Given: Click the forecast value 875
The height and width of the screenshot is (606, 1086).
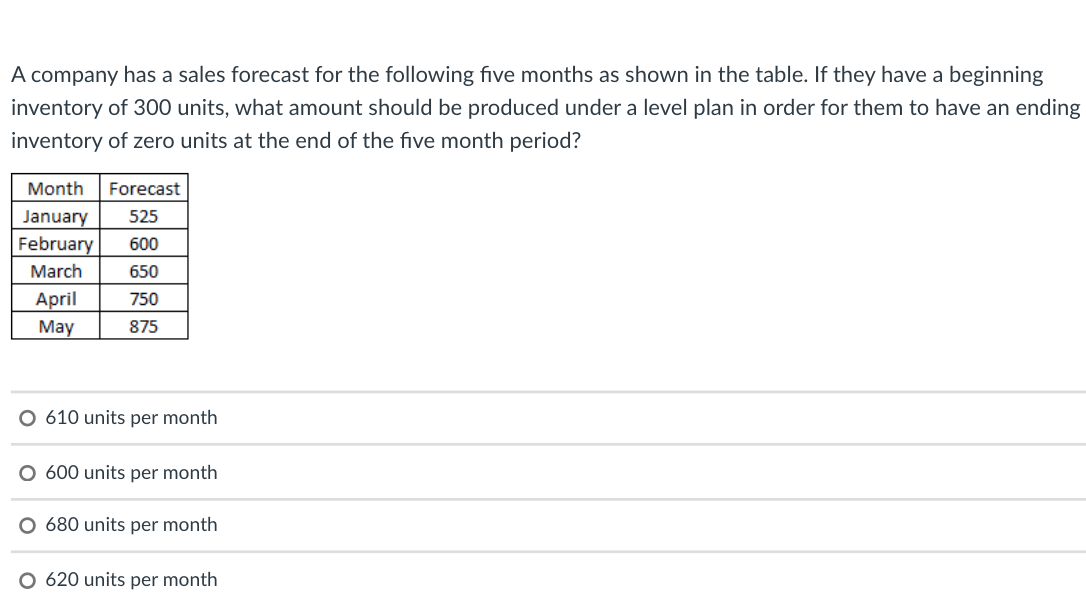Looking at the screenshot, I should [x=144, y=326].
